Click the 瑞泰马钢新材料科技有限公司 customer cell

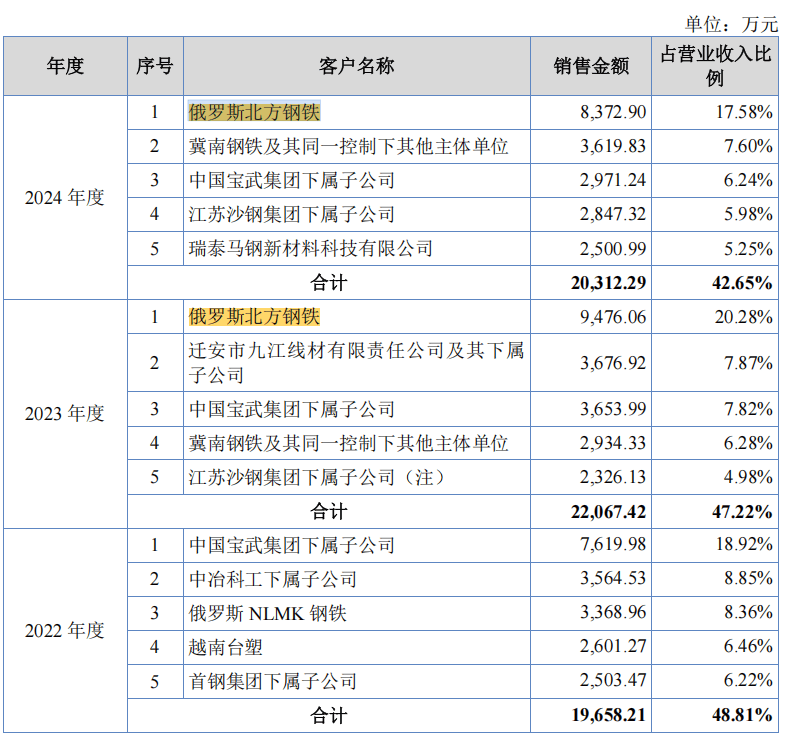coord(311,248)
